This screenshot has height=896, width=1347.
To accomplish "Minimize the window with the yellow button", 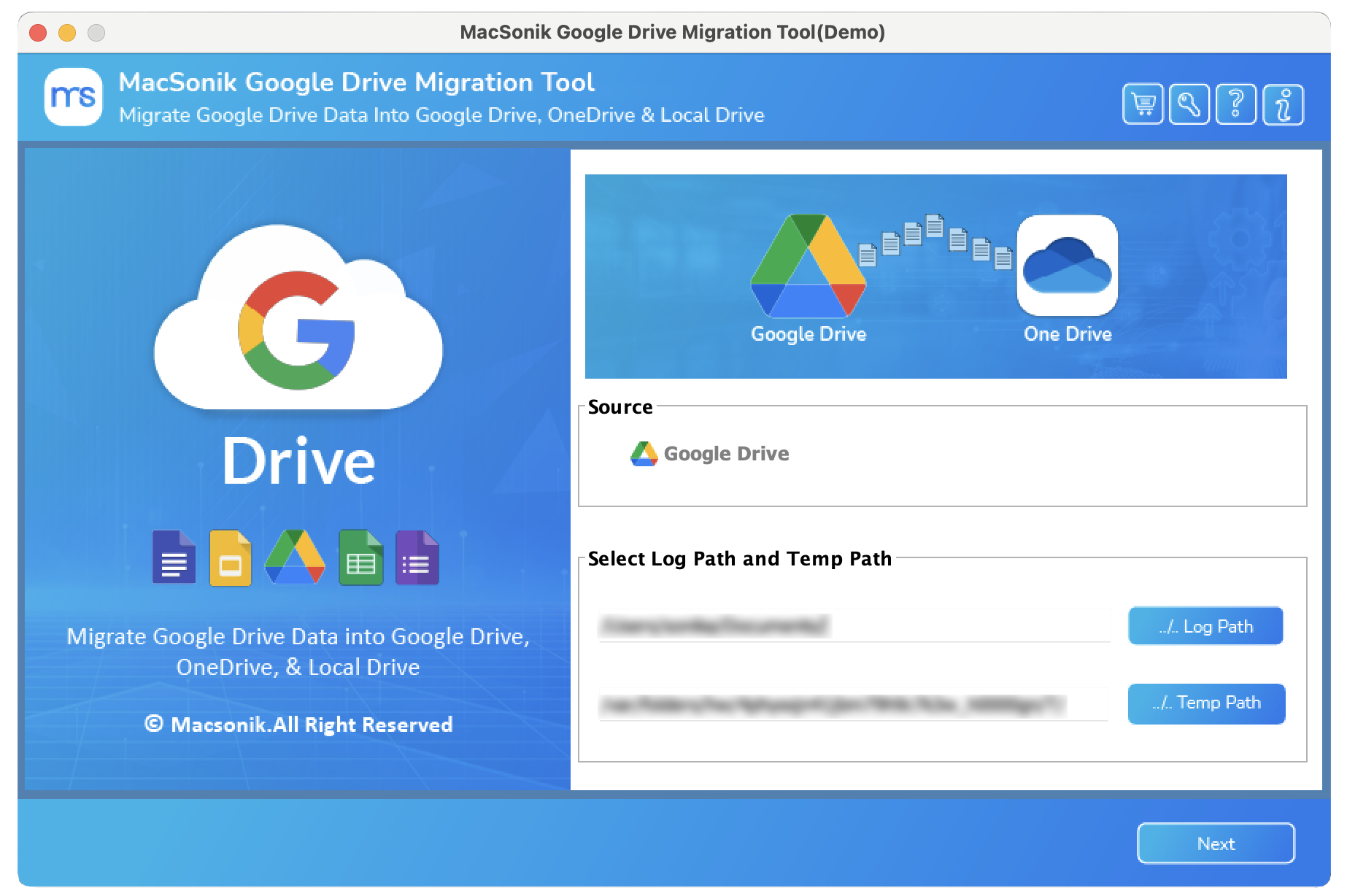I will point(67,33).
